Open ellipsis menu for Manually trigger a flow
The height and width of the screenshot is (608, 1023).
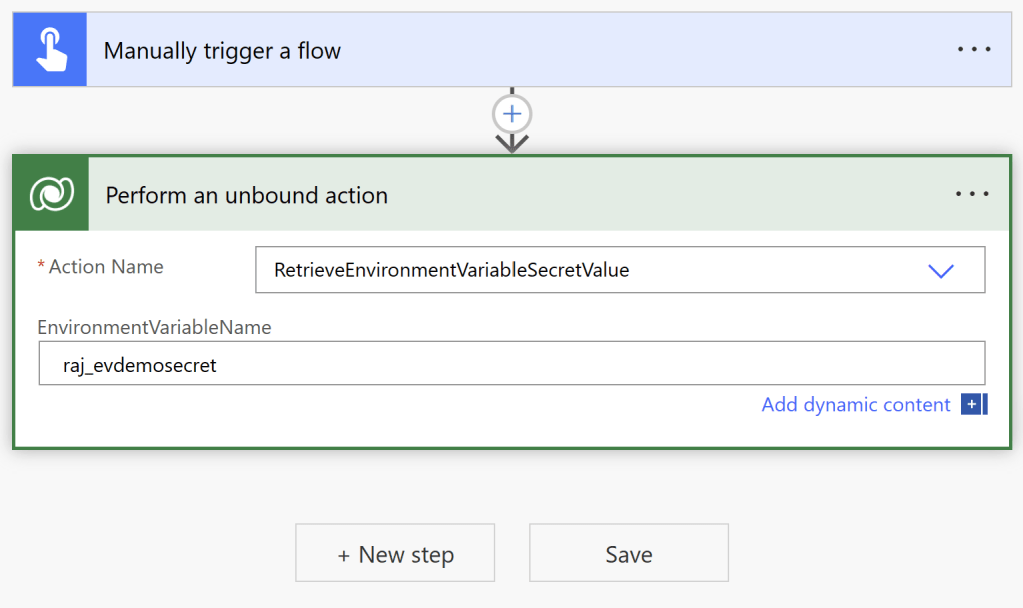[973, 50]
